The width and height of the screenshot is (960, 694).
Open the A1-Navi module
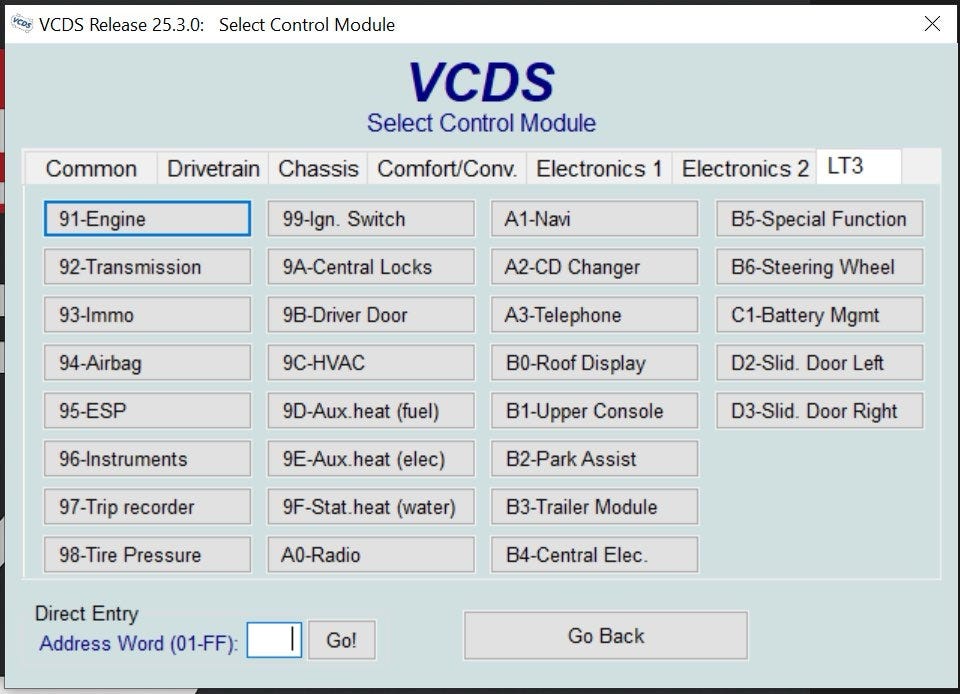click(x=594, y=218)
